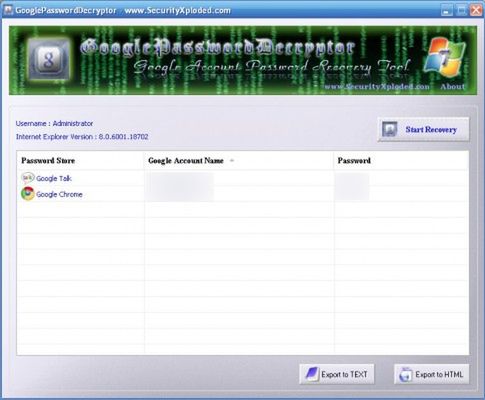The width and height of the screenshot is (485, 400).
Task: Close the GooglePasswordDecryptor window
Action: point(476,10)
